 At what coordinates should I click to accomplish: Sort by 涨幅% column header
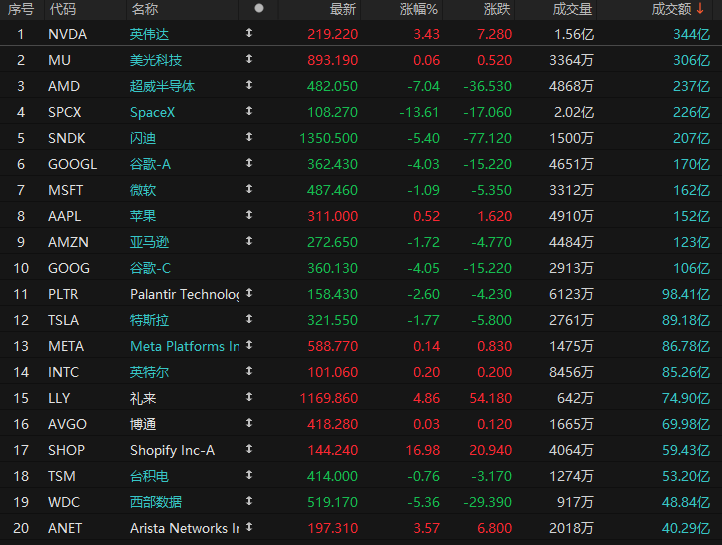pyautogui.click(x=419, y=9)
